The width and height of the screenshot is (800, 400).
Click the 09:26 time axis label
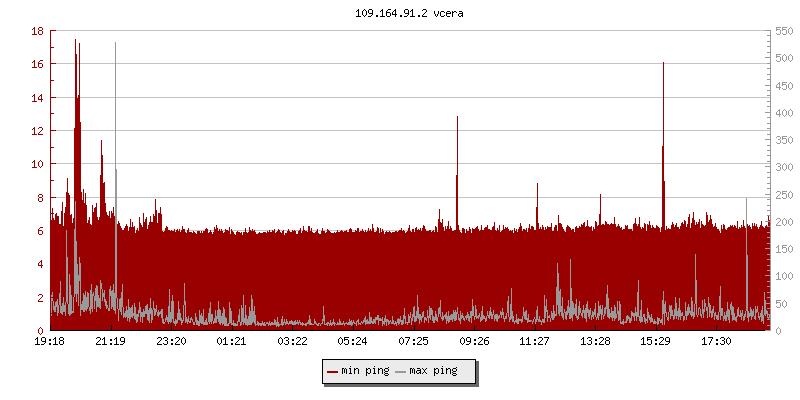(x=474, y=342)
